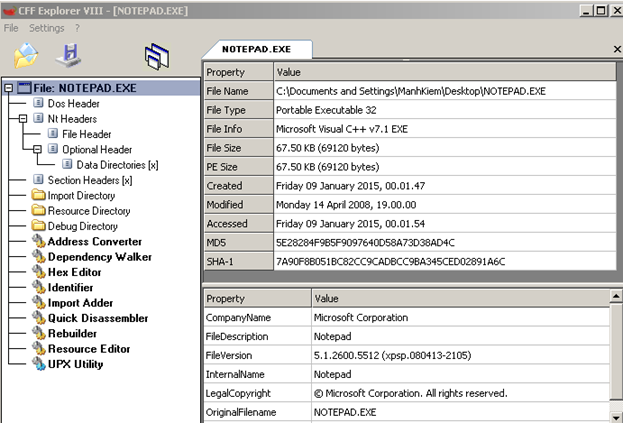The width and height of the screenshot is (623, 423).
Task: Click the CFF Explorer title bar icon
Action: tap(10, 11)
